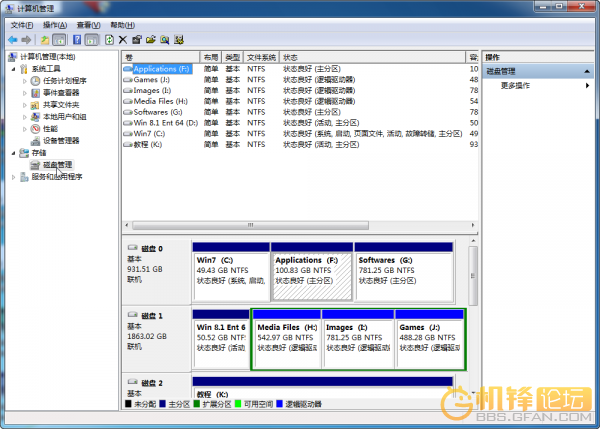The image size is (600, 429).
Task: Select the Win7 (C:) volume row
Action: [x=300, y=134]
